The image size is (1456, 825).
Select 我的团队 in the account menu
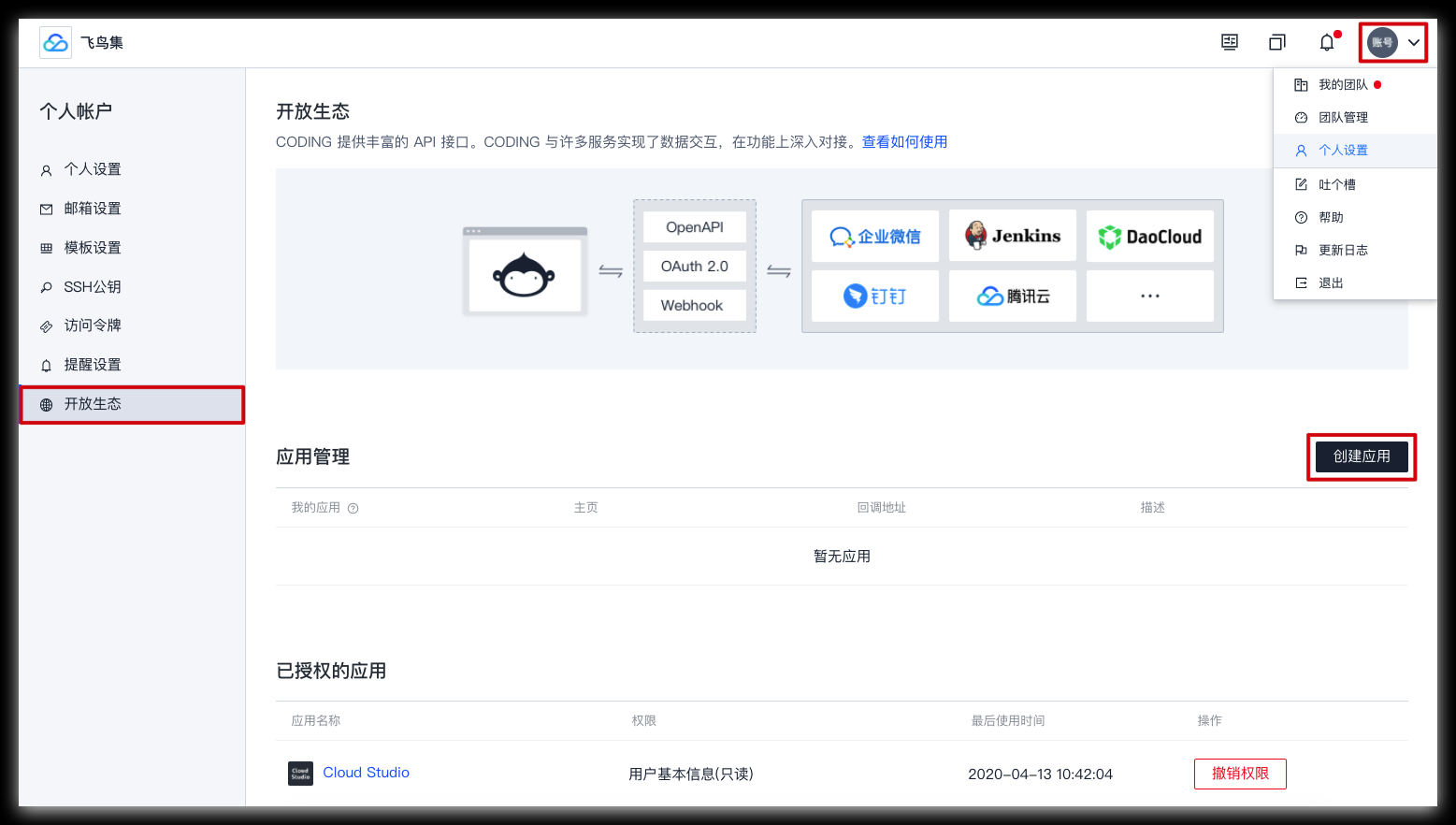point(1343,85)
